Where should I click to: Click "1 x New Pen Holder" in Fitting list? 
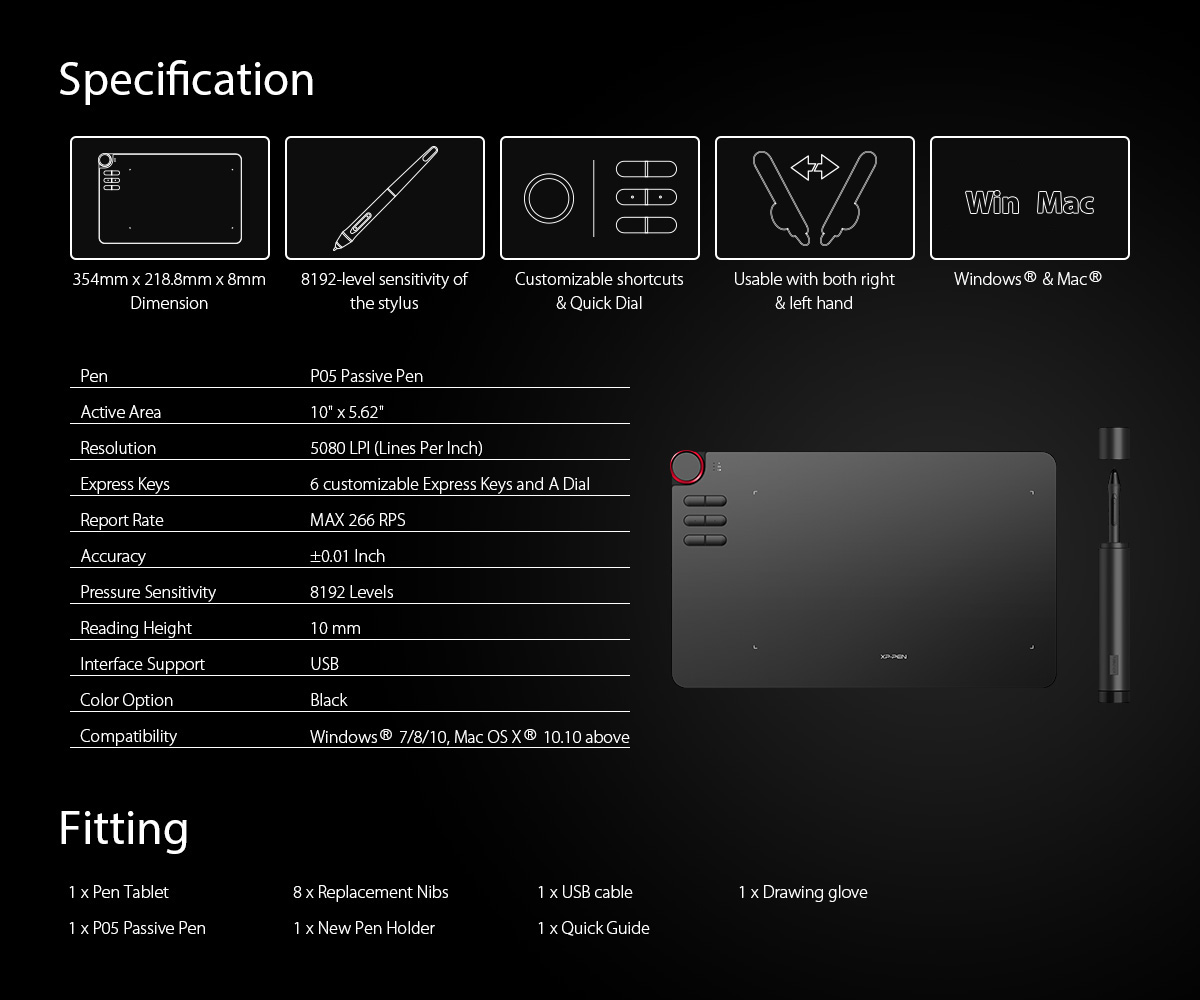click(364, 928)
